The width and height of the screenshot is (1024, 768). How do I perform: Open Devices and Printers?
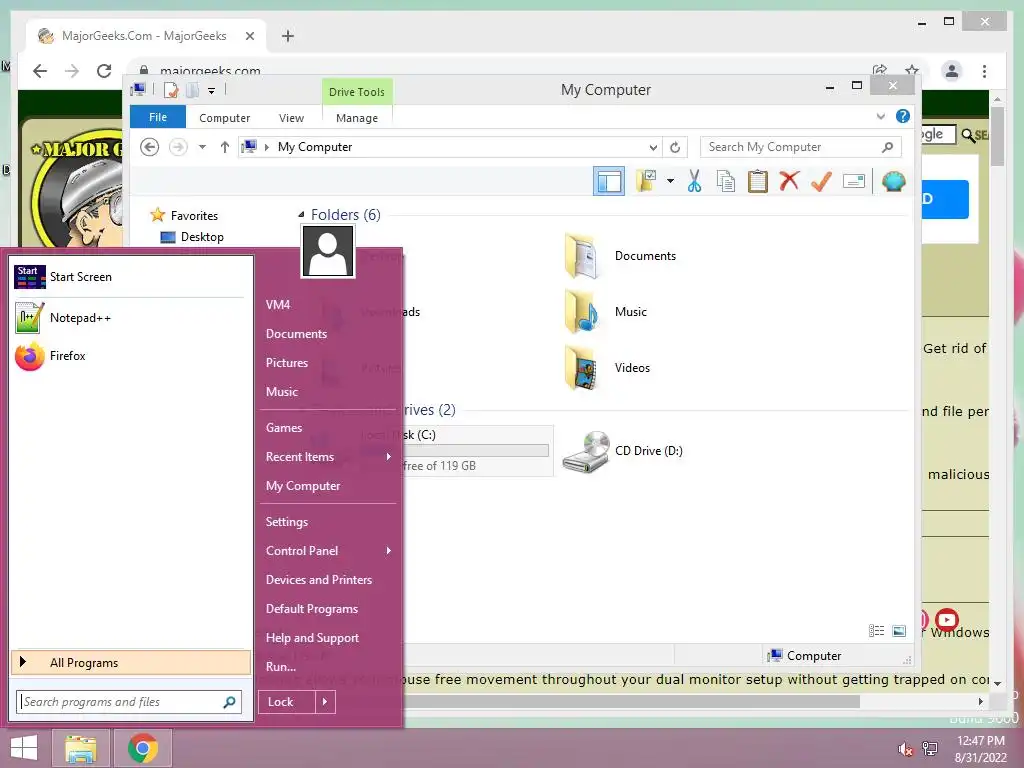coord(319,580)
